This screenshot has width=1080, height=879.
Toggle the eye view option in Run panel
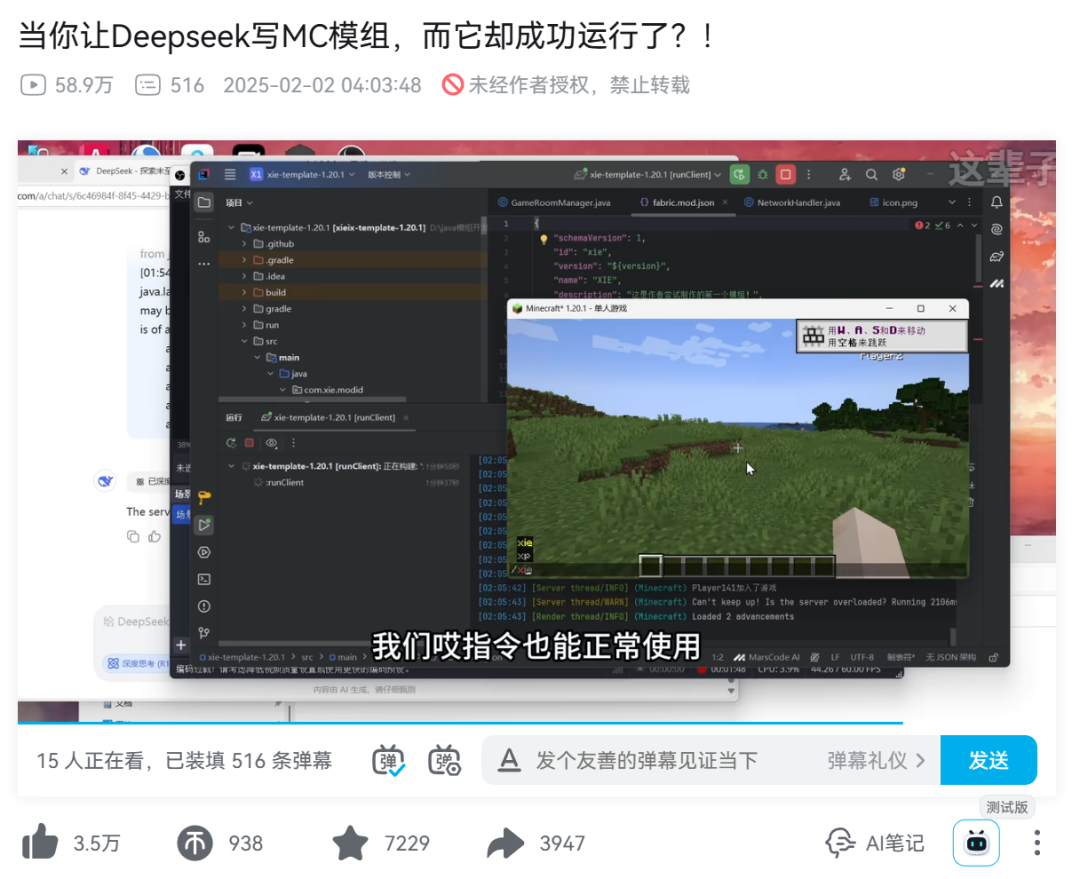click(271, 443)
